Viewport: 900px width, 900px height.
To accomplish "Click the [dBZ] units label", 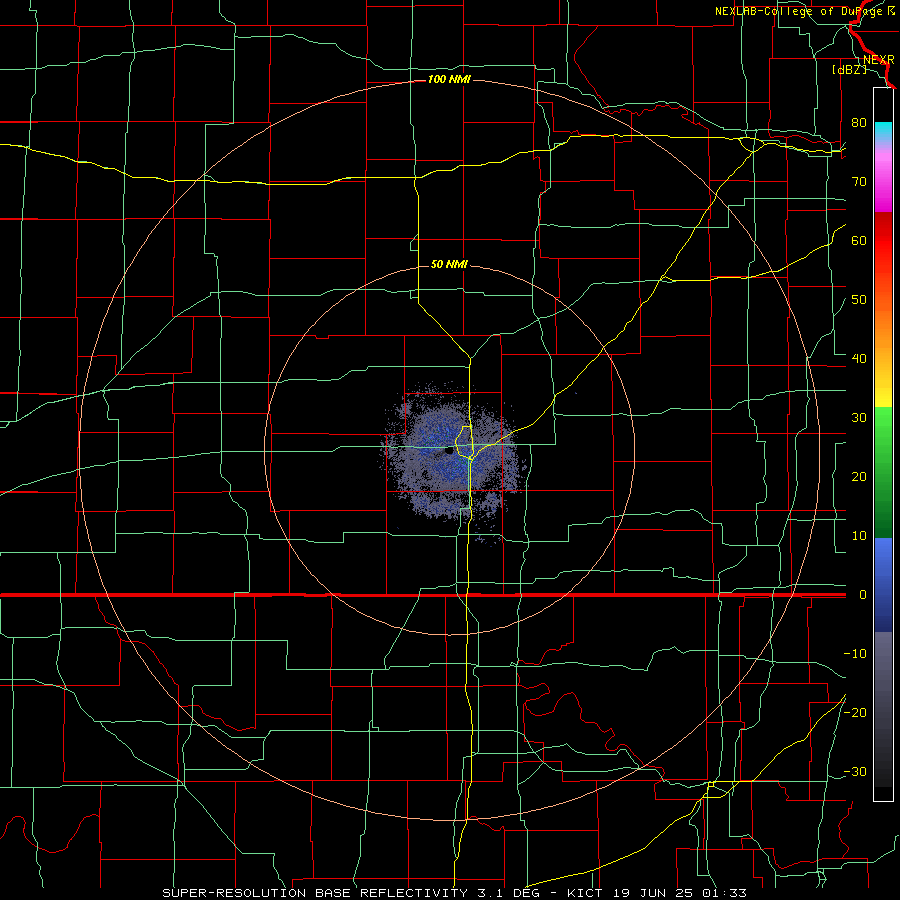I will [x=849, y=70].
